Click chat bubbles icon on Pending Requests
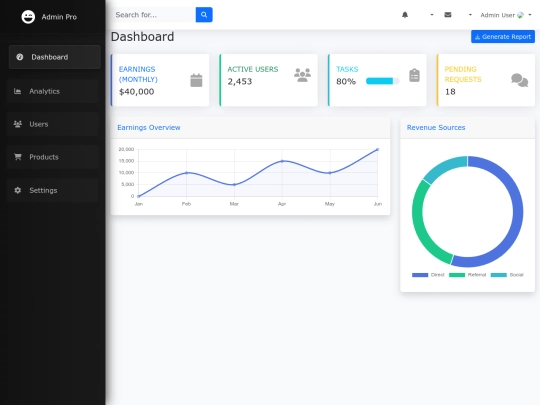540x405 pixels. [x=519, y=80]
